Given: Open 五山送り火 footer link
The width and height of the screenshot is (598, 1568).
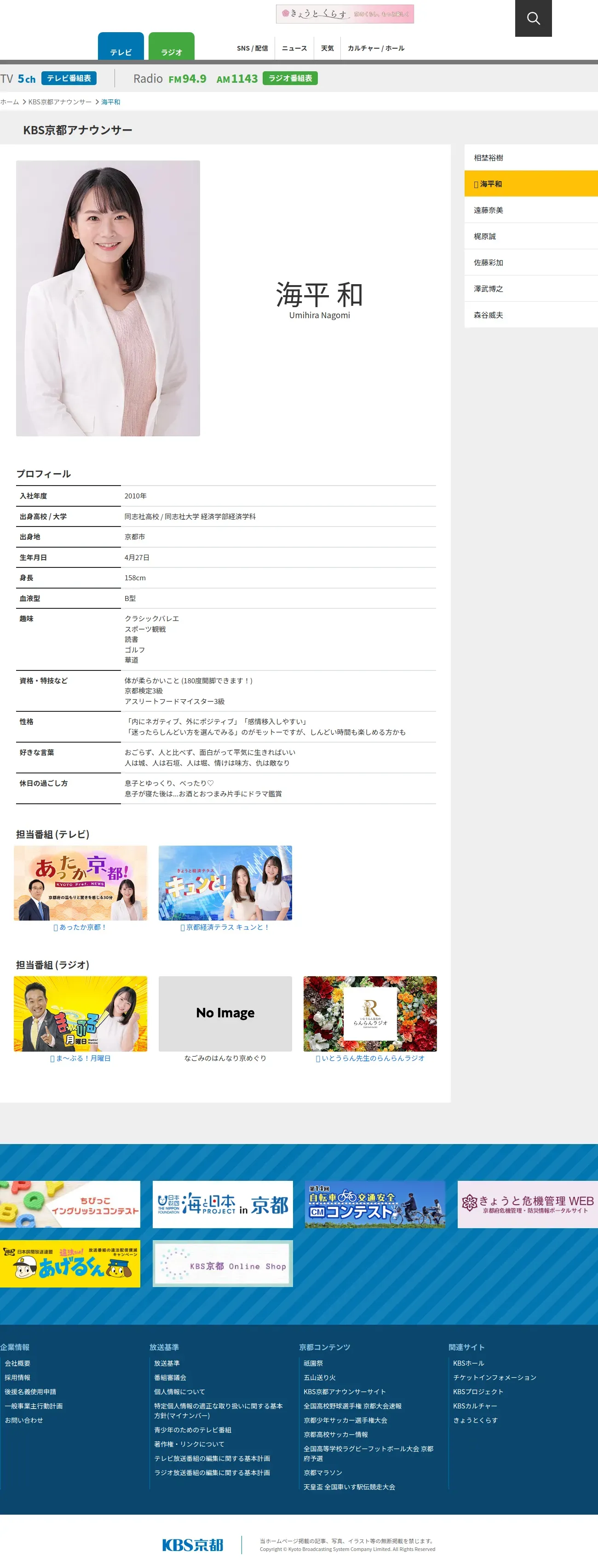Looking at the screenshot, I should 320,1378.
